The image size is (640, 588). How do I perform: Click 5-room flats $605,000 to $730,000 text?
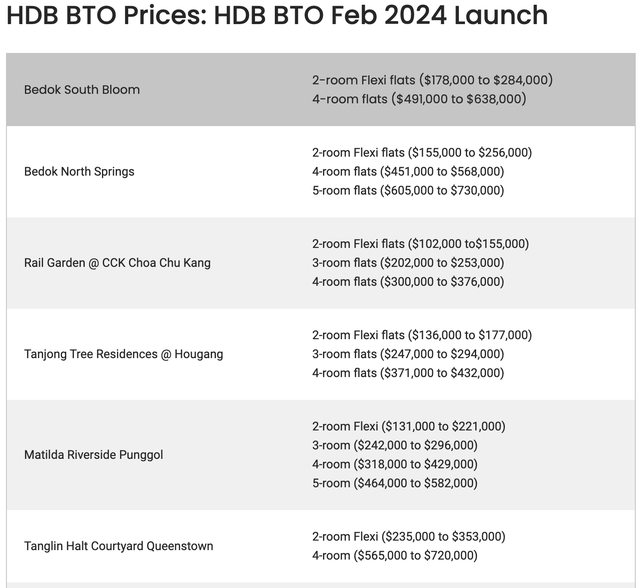pos(408,191)
